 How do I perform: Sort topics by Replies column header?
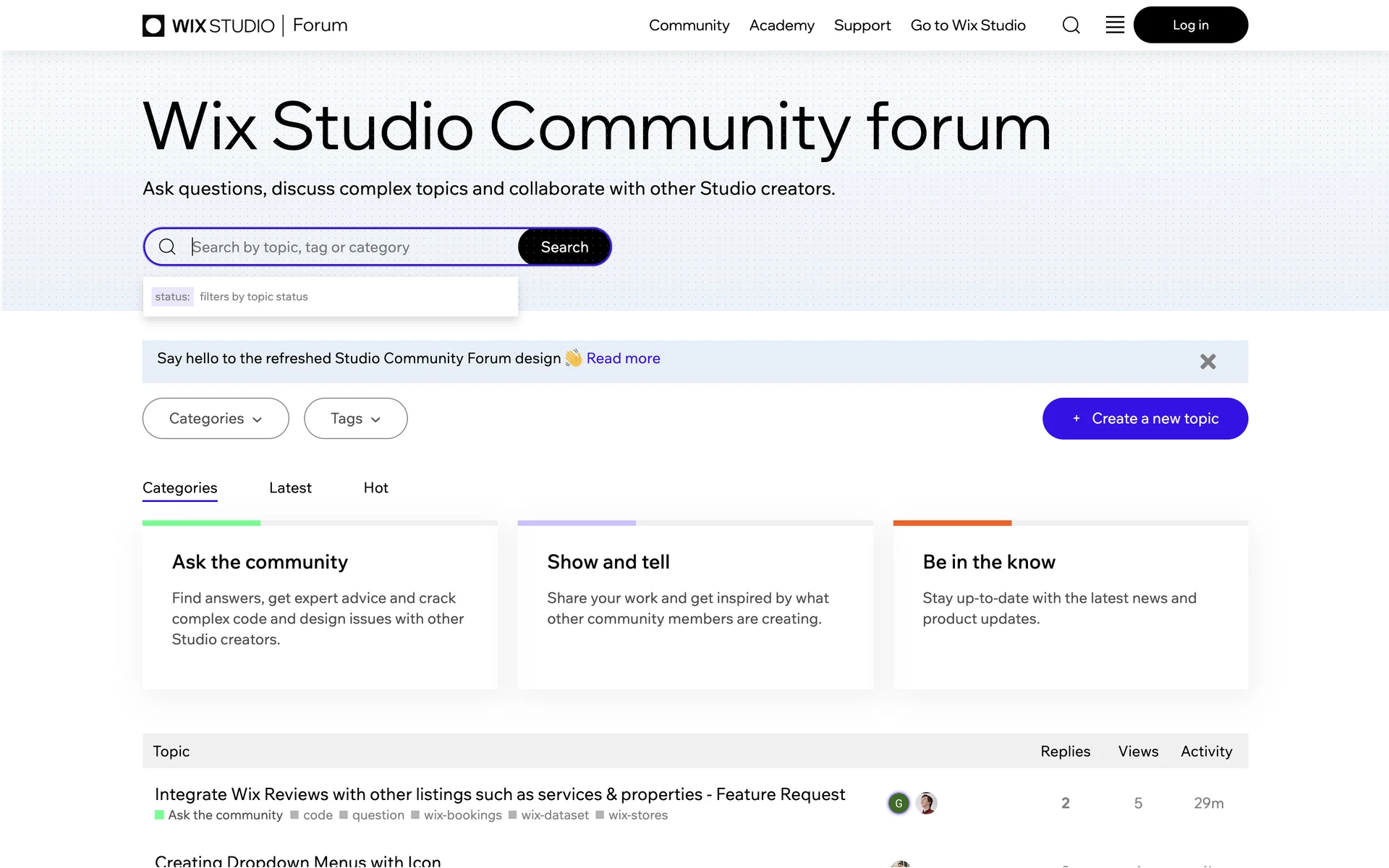point(1065,751)
